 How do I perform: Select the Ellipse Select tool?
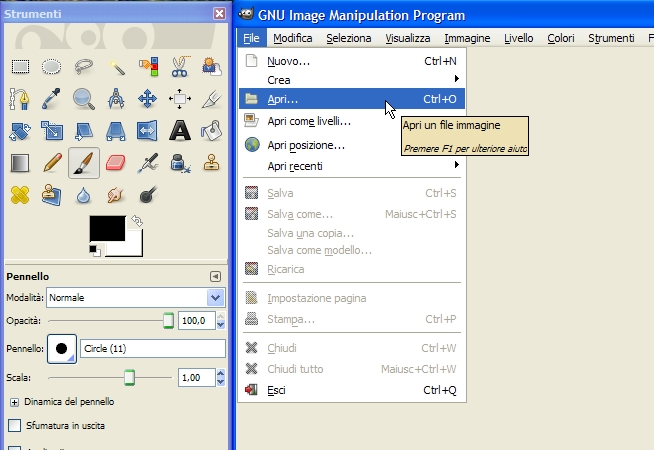point(52,67)
